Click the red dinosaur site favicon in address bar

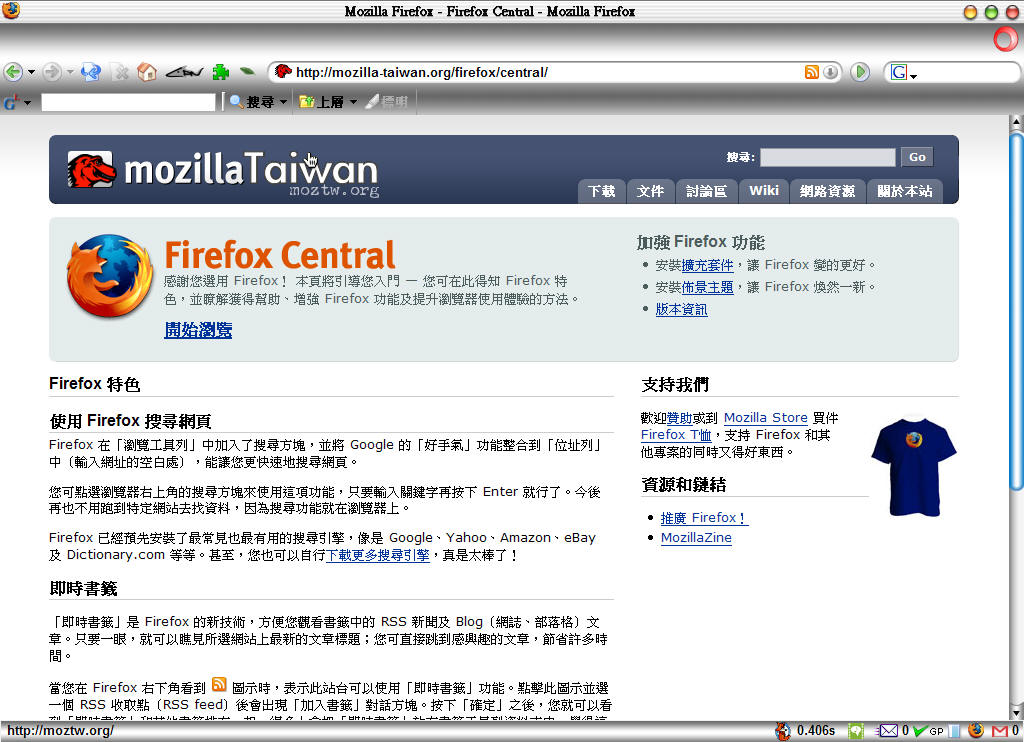click(x=283, y=71)
